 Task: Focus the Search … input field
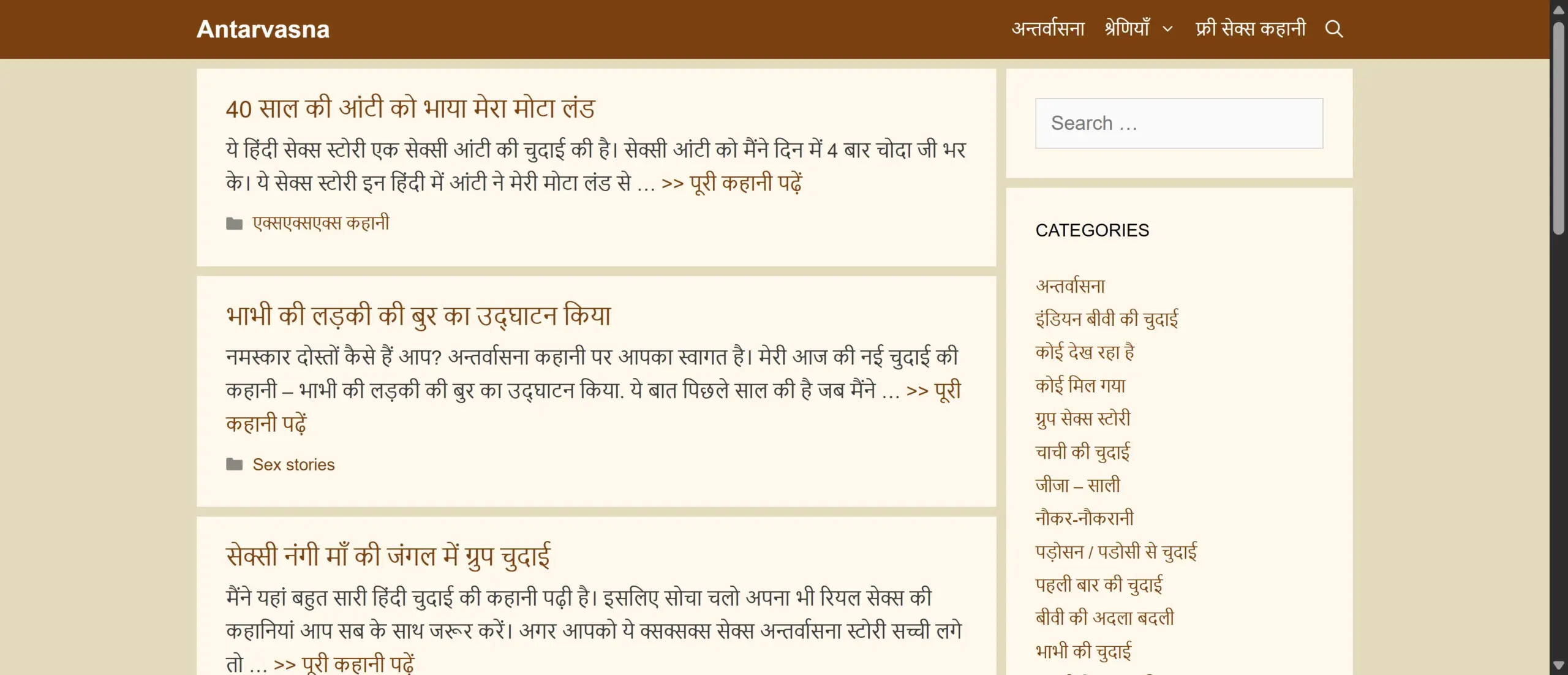pos(1179,123)
